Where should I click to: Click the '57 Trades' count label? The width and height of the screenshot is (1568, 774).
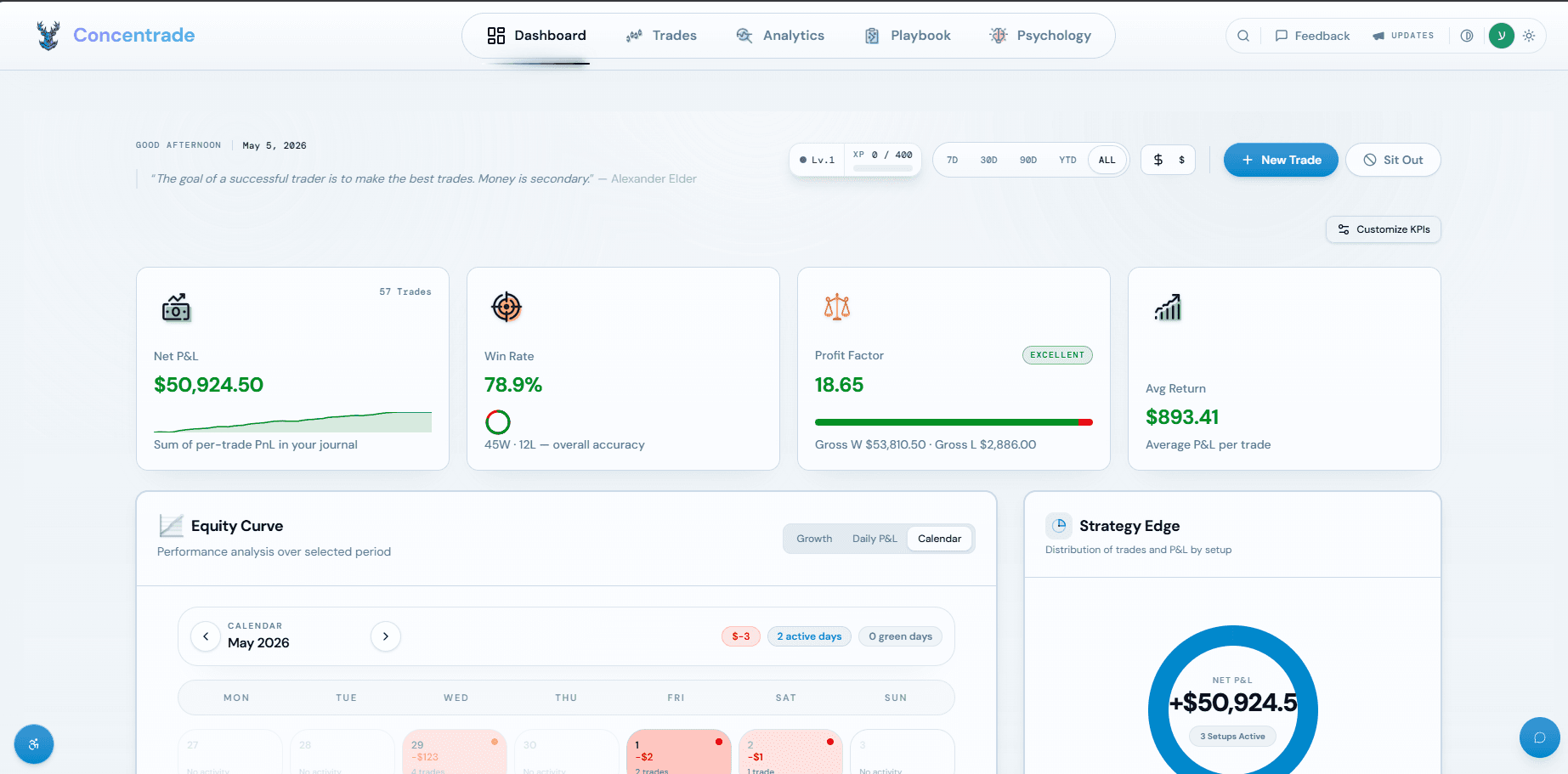405,291
